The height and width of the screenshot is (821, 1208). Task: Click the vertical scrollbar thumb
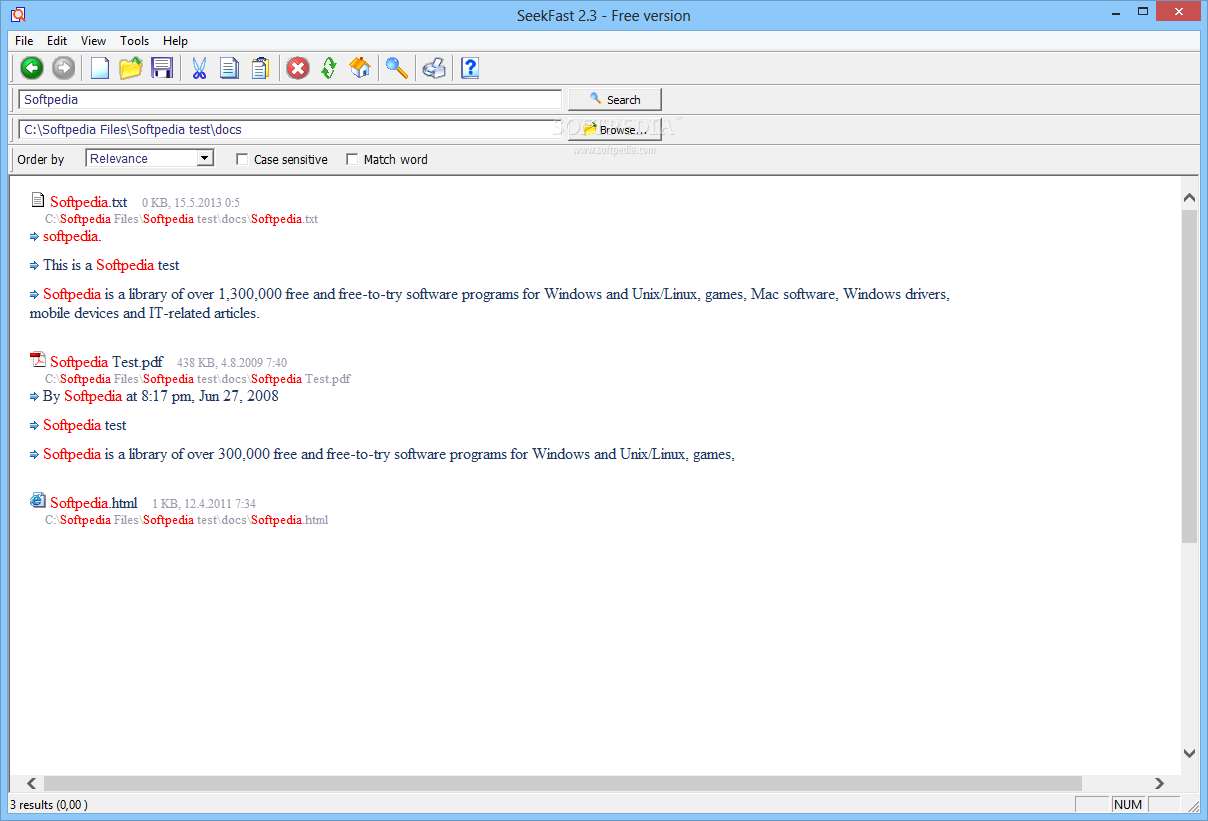(x=1189, y=376)
